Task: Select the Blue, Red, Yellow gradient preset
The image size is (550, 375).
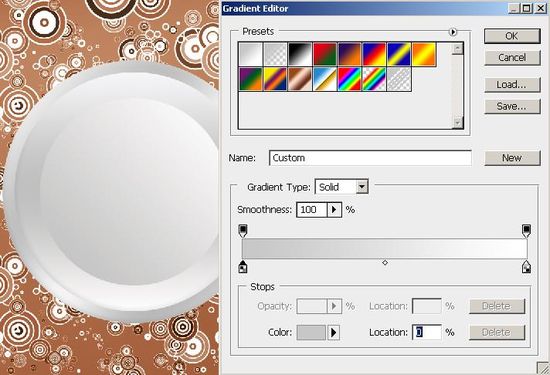Action: pos(374,54)
